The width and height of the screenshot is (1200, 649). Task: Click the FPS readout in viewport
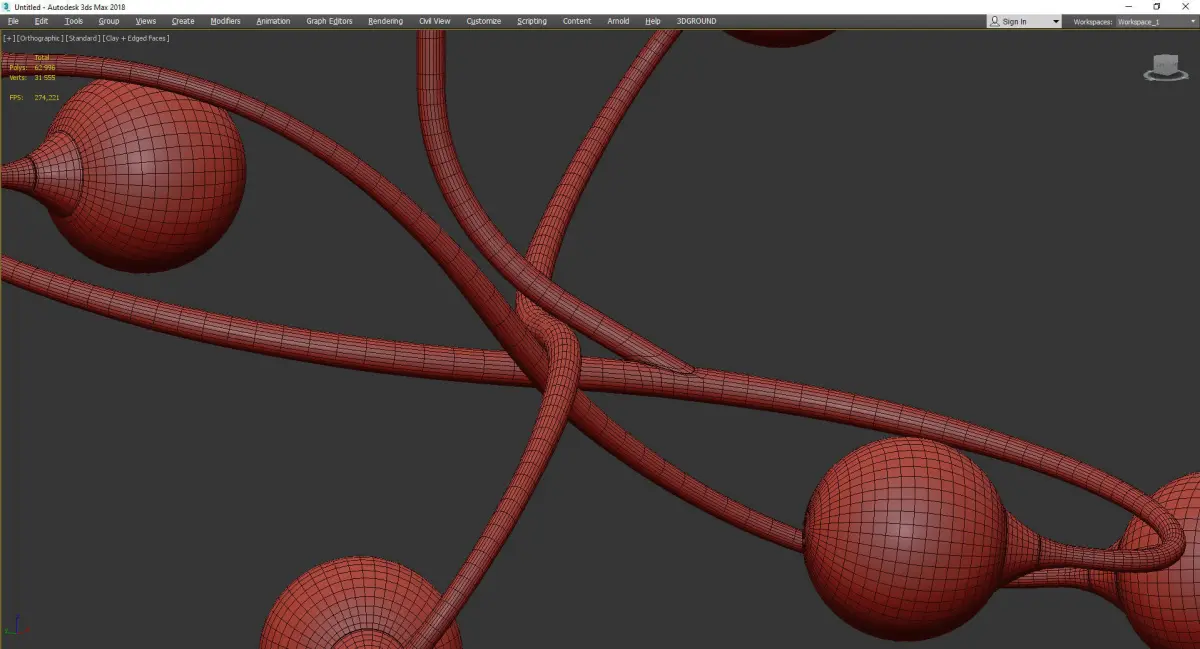tap(34, 97)
